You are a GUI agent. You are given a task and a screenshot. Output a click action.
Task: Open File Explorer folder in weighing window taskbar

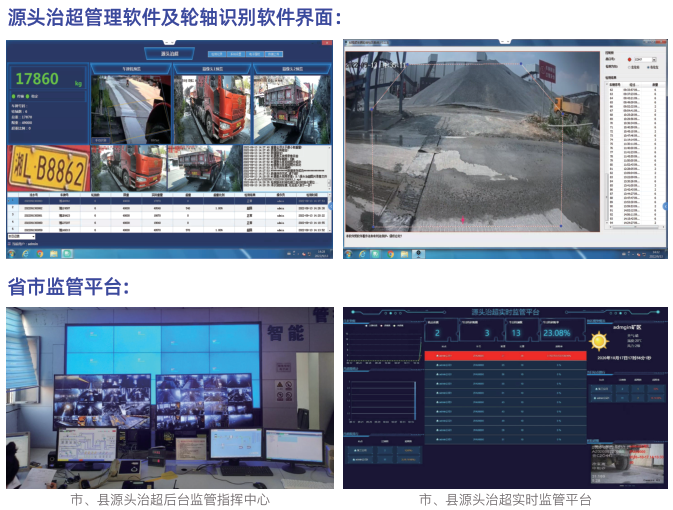click(x=53, y=254)
